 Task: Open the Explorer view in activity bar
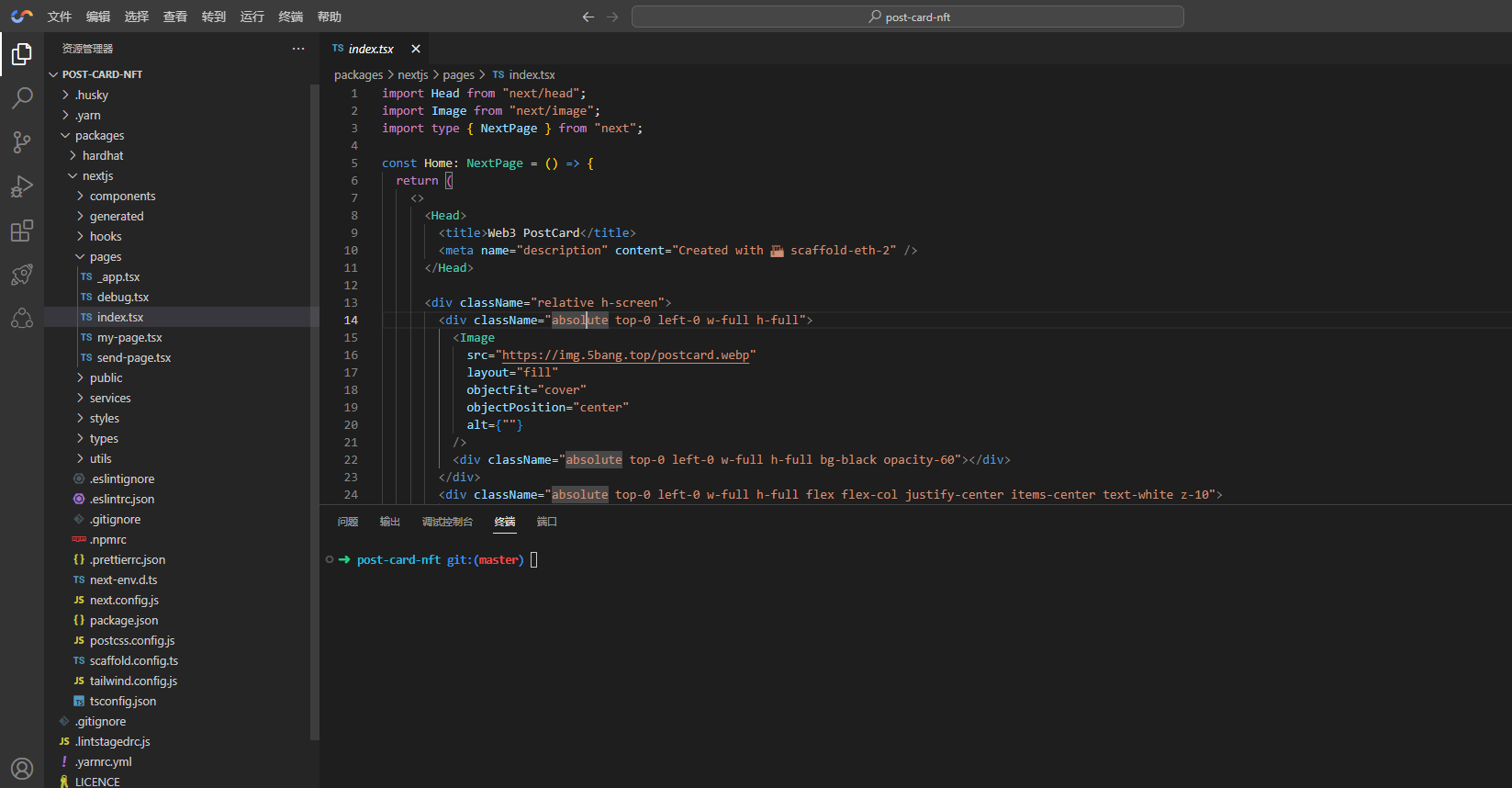click(22, 54)
